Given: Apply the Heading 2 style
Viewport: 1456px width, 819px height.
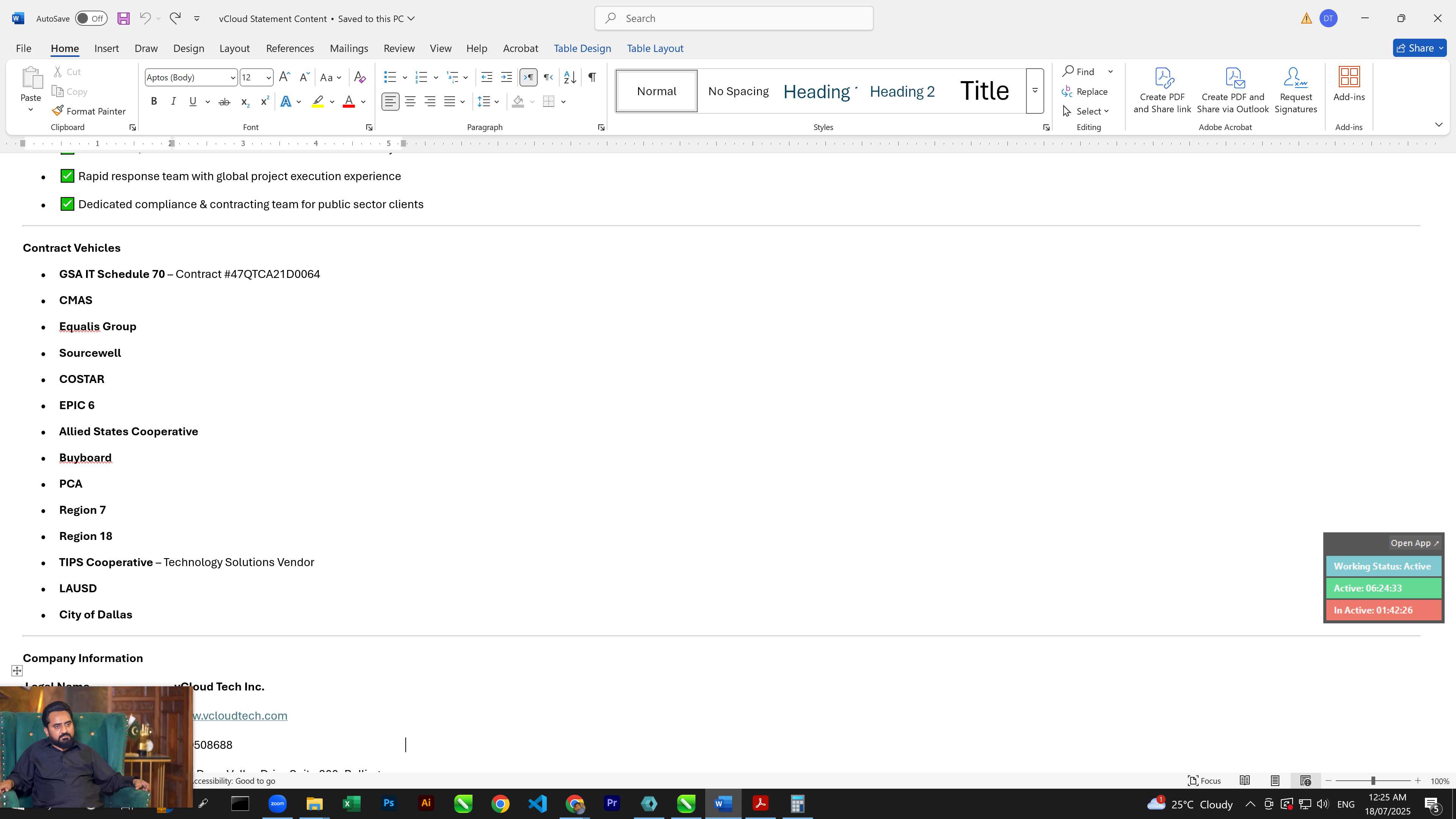Looking at the screenshot, I should point(902,91).
